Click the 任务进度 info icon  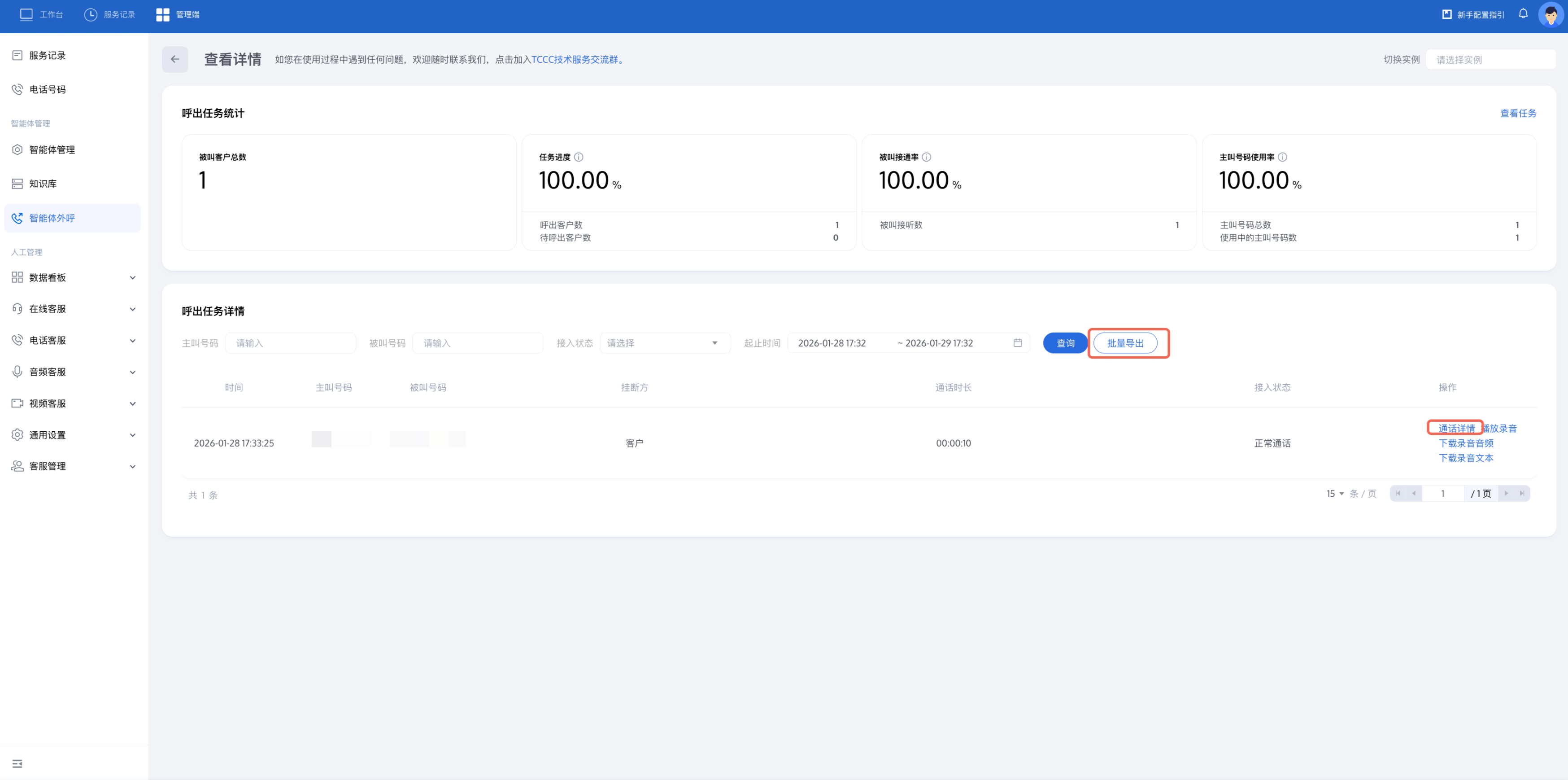point(579,157)
